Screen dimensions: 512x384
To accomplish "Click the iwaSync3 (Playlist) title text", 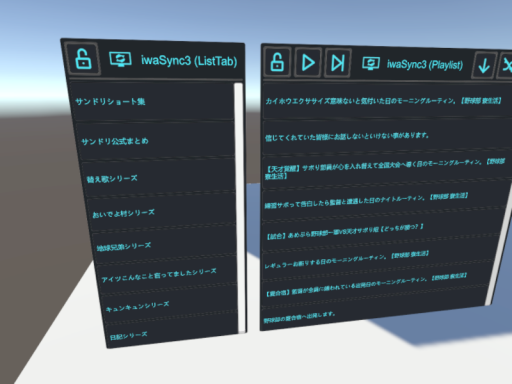I will click(425, 64).
